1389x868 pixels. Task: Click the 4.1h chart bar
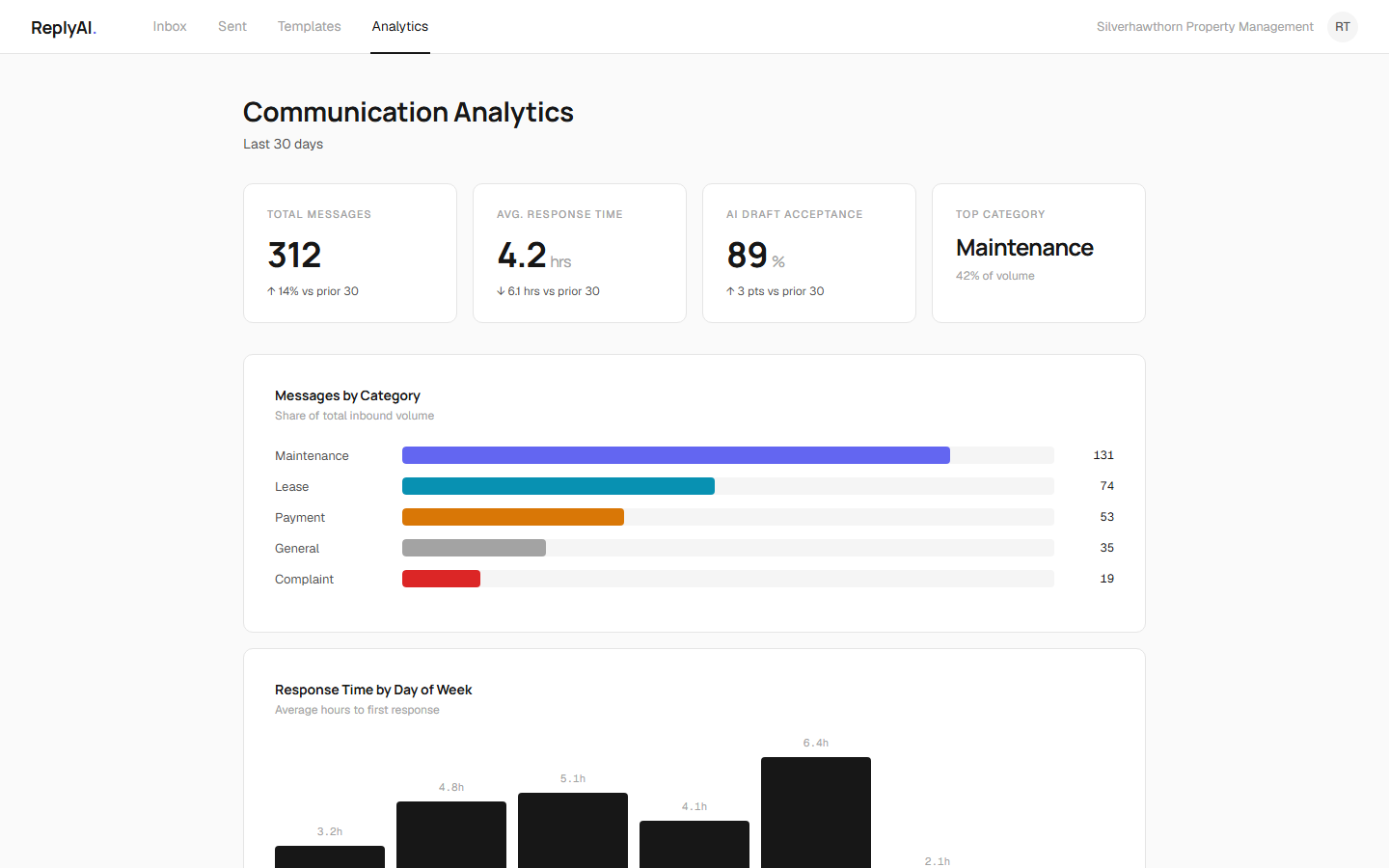pos(694,844)
